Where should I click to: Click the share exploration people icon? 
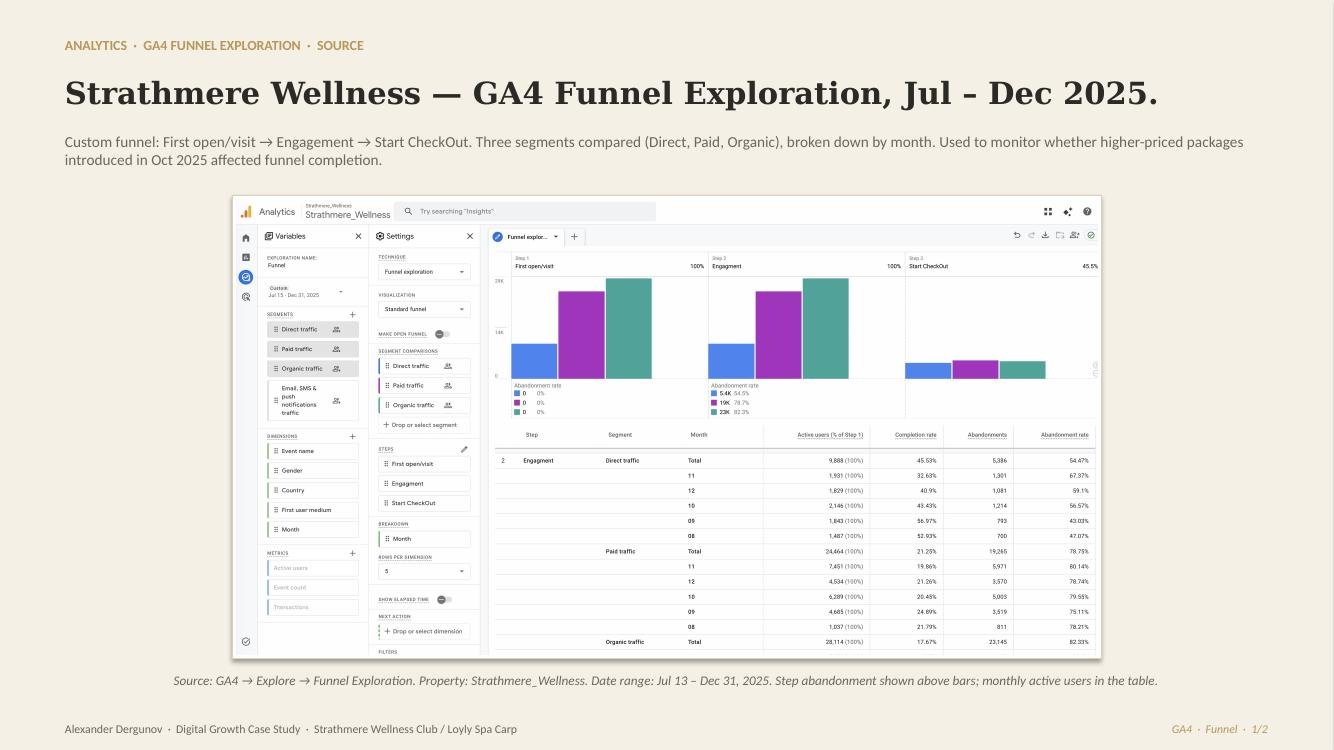click(x=1074, y=236)
